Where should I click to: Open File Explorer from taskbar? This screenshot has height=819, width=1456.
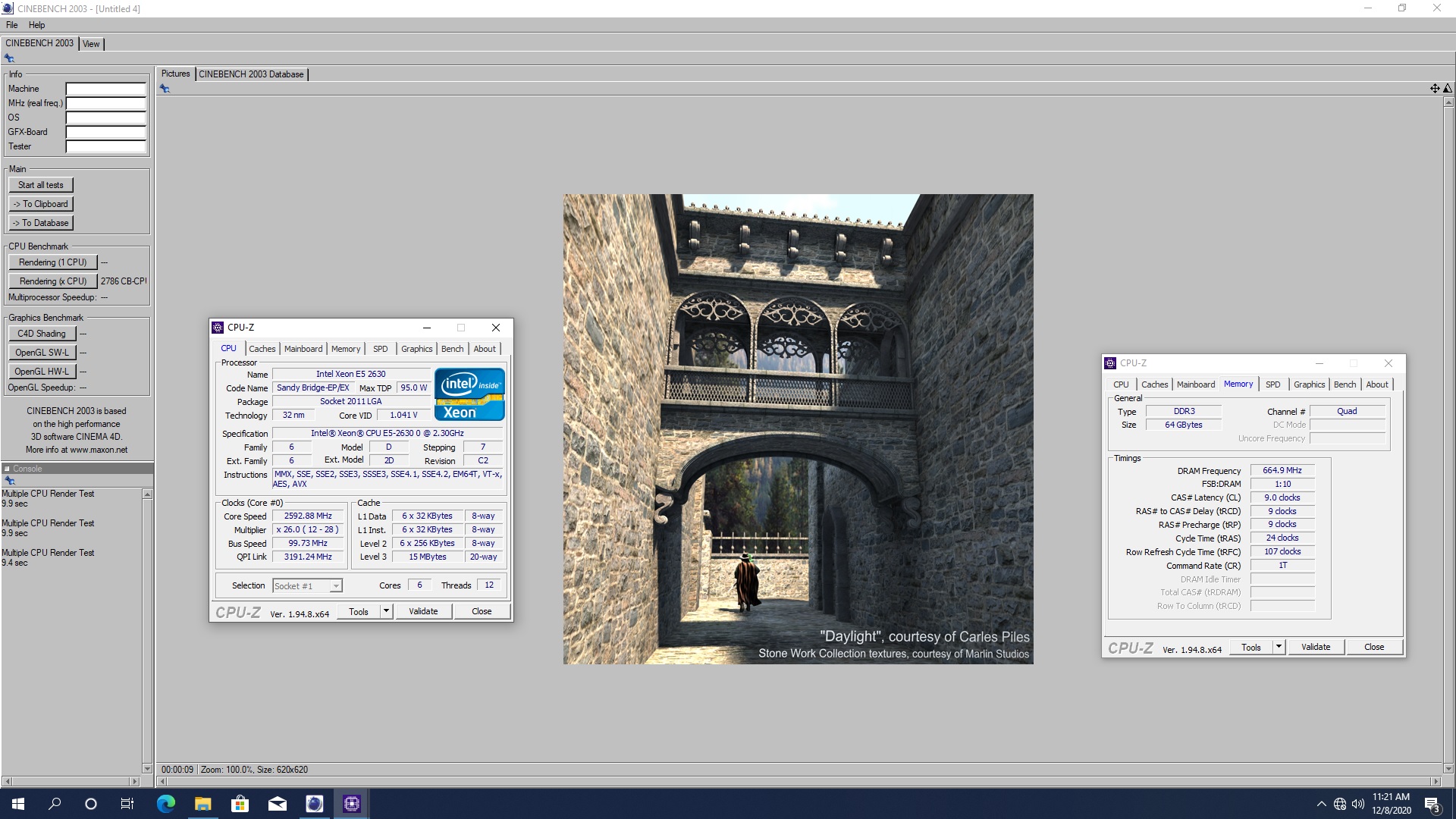click(x=202, y=804)
